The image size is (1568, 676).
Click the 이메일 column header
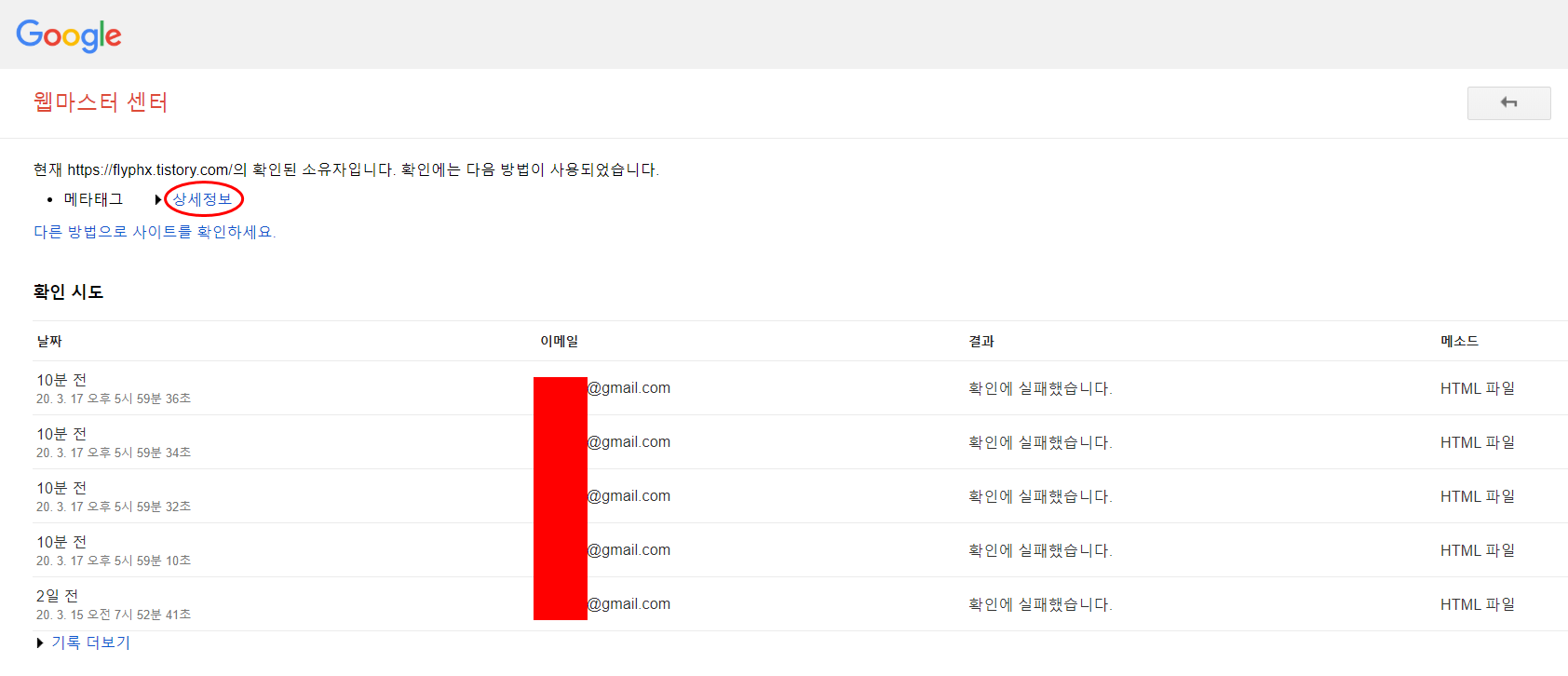(559, 342)
